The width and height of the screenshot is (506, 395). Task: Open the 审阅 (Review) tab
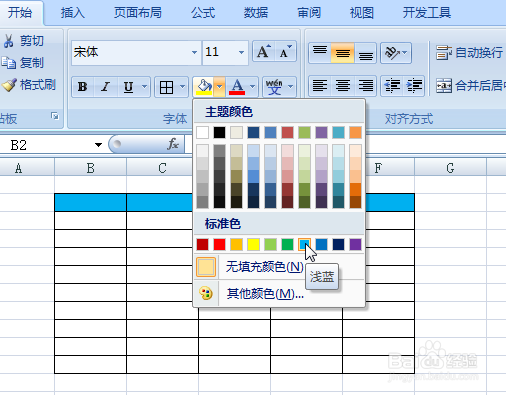(x=309, y=13)
